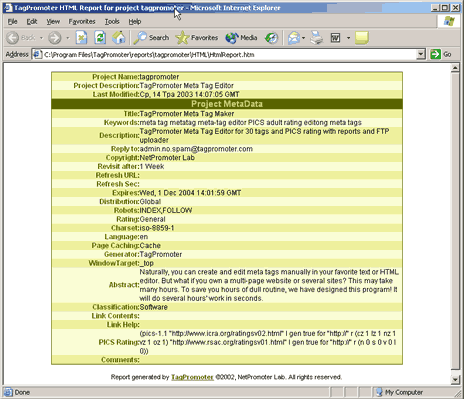Refresh the page with Refresh icon

(x=100, y=38)
